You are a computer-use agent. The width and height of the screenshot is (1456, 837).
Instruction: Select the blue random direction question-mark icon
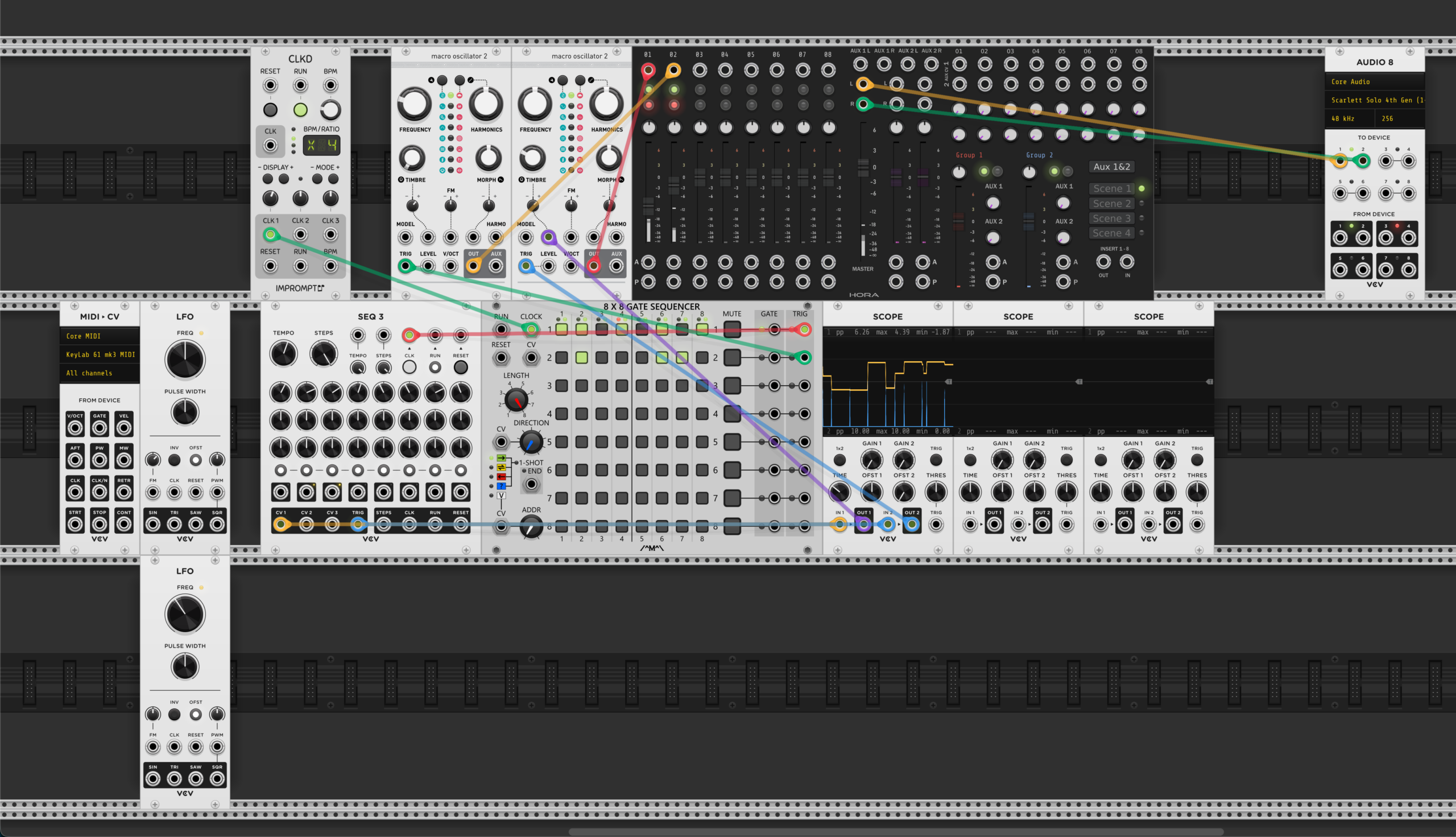(x=501, y=486)
